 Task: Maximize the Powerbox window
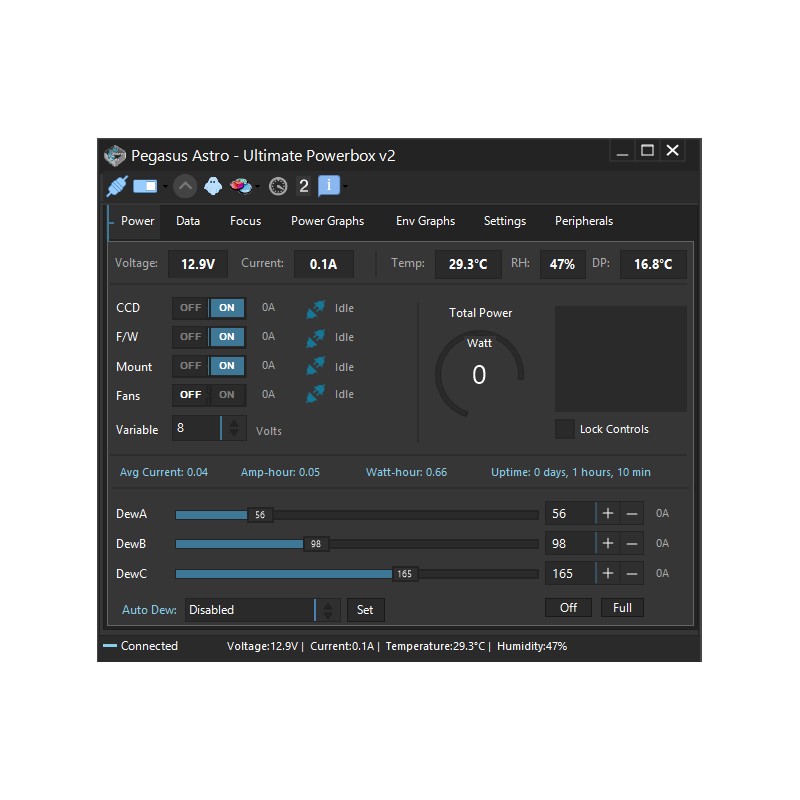(x=647, y=151)
